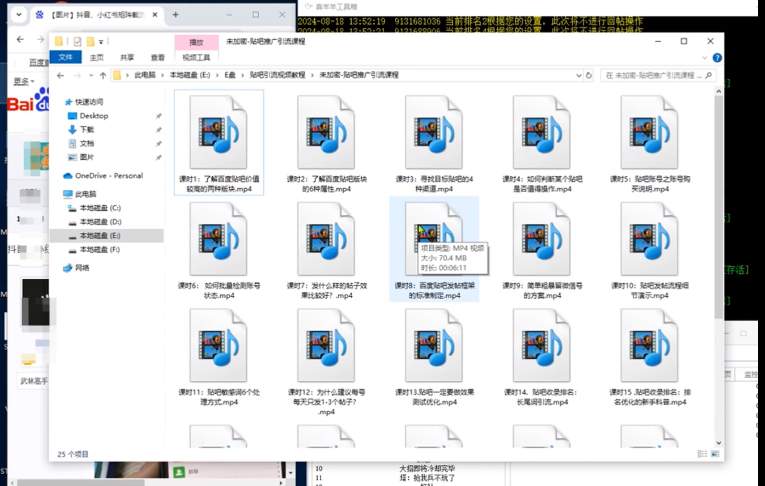Image resolution: width=765 pixels, height=486 pixels.
Task: Open Help with the blue question icon
Action: (717, 58)
